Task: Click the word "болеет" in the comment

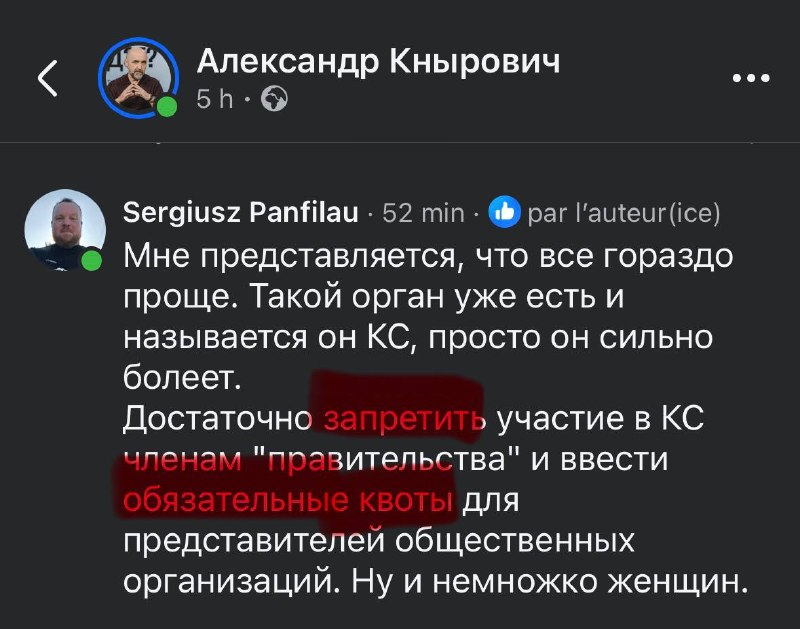Action: [182, 377]
